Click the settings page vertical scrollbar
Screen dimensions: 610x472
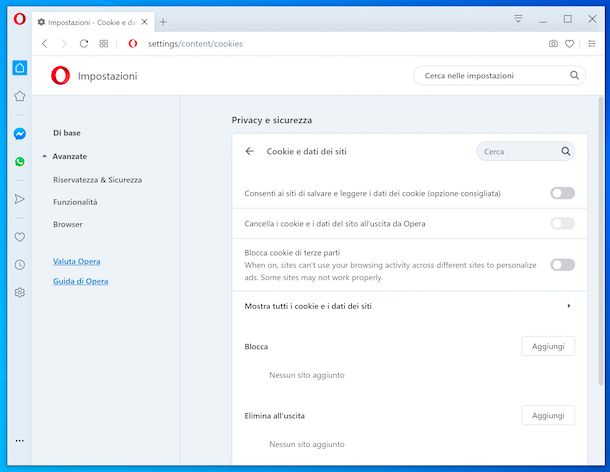[x=601, y=241]
